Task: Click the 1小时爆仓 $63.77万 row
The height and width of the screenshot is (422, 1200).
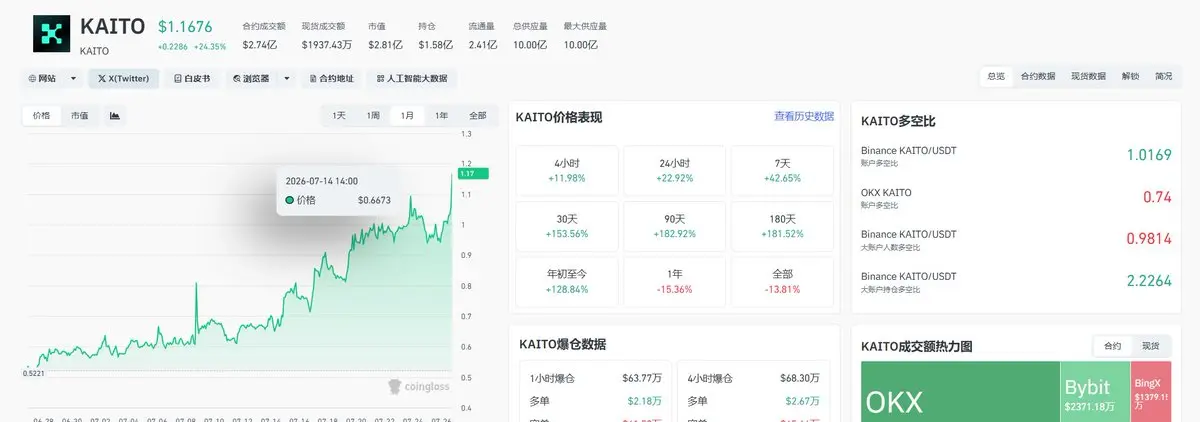Action: coord(596,378)
